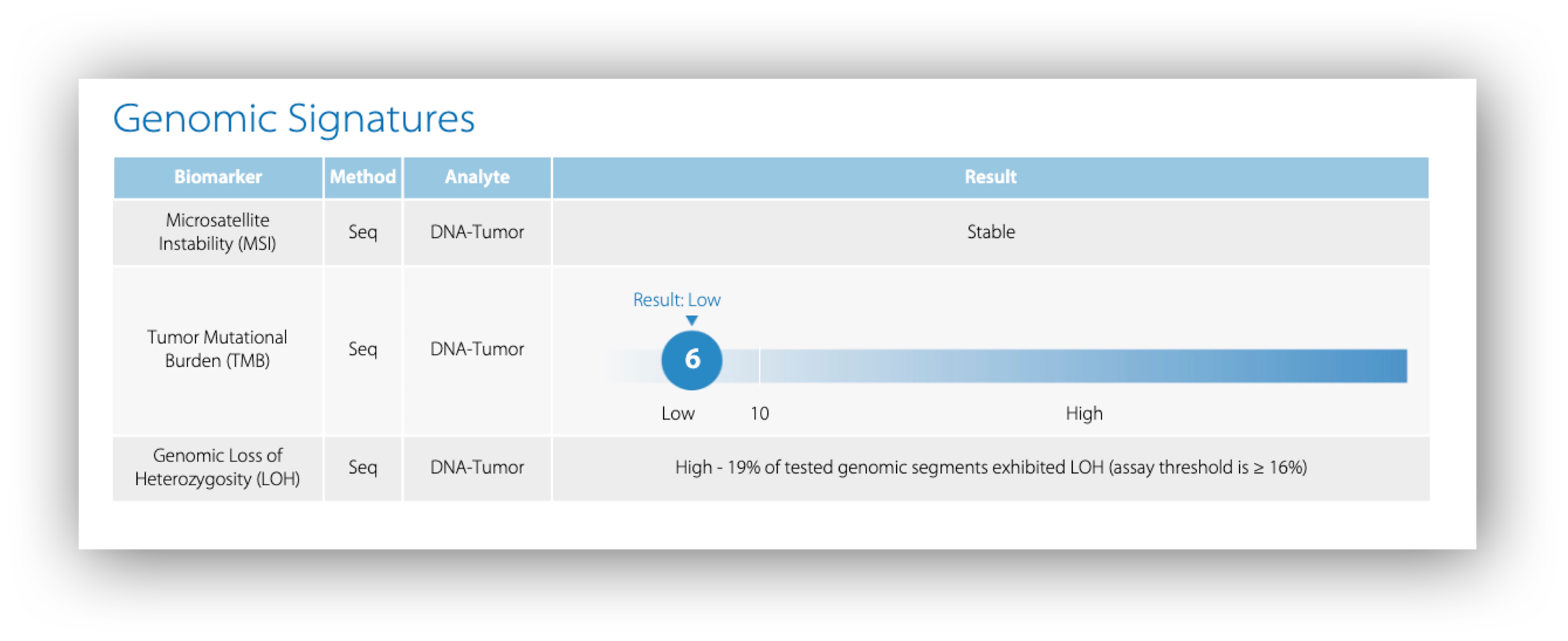Click DNA-Tumor analyte in the LOH row
Viewport: 1568px width, 641px height.
(477, 468)
